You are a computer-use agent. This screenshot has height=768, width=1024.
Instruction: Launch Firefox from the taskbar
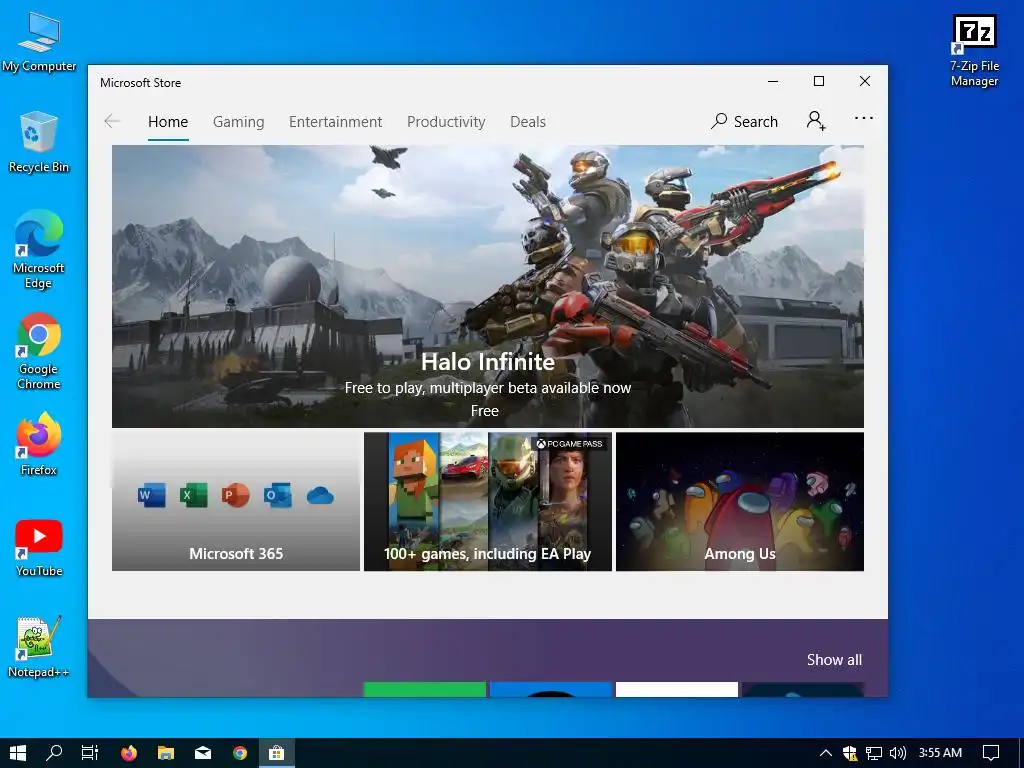point(129,753)
